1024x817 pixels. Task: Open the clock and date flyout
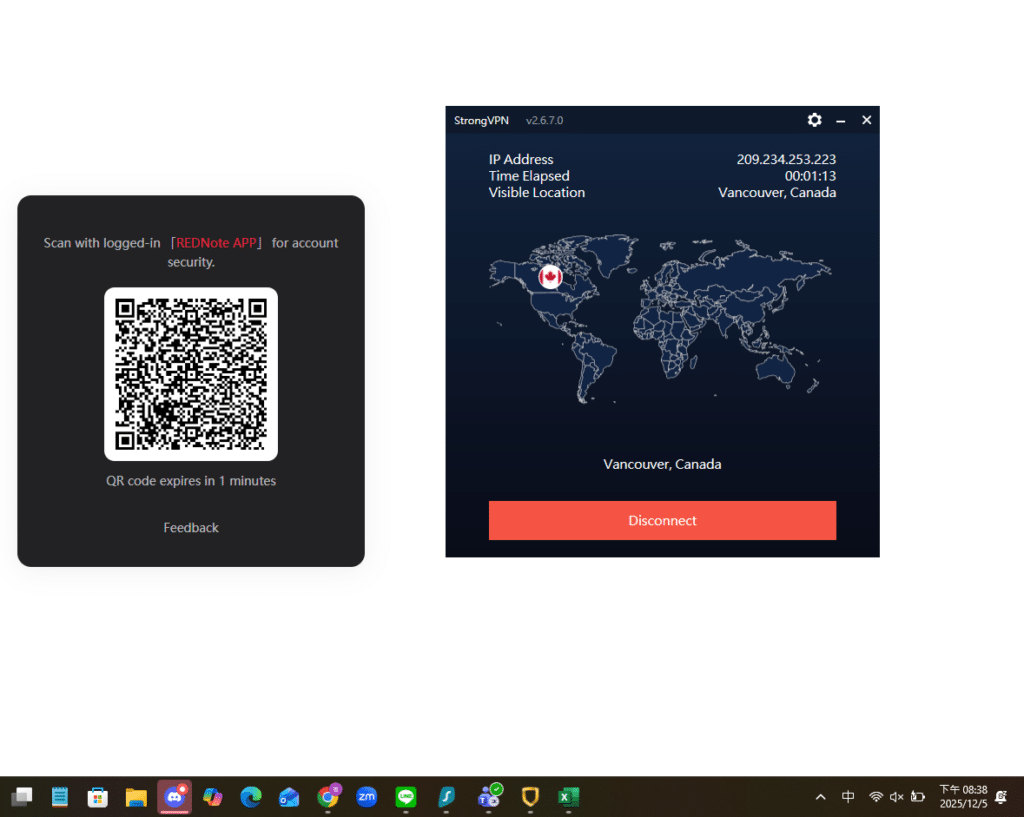pyautogui.click(x=962, y=797)
